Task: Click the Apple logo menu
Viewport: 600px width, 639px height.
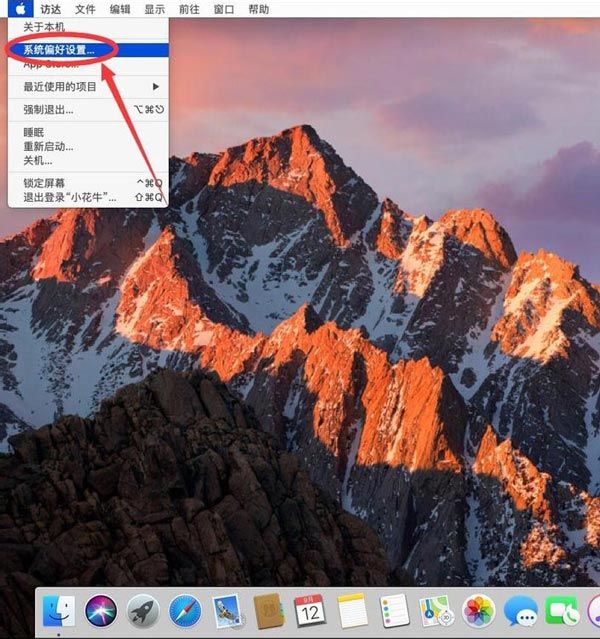Action: coord(20,9)
